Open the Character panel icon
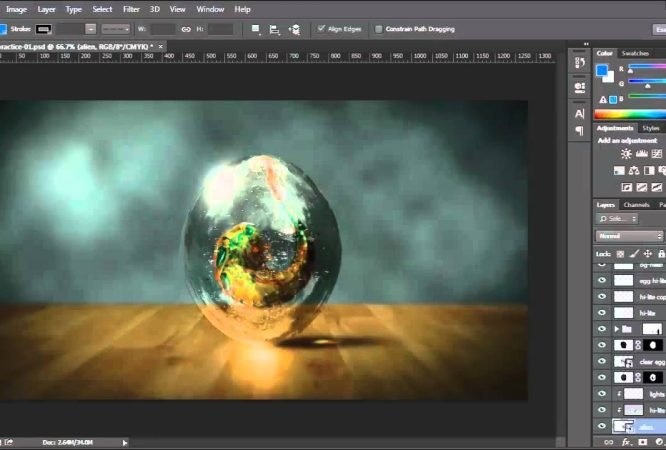The height and width of the screenshot is (450, 666). [580, 113]
